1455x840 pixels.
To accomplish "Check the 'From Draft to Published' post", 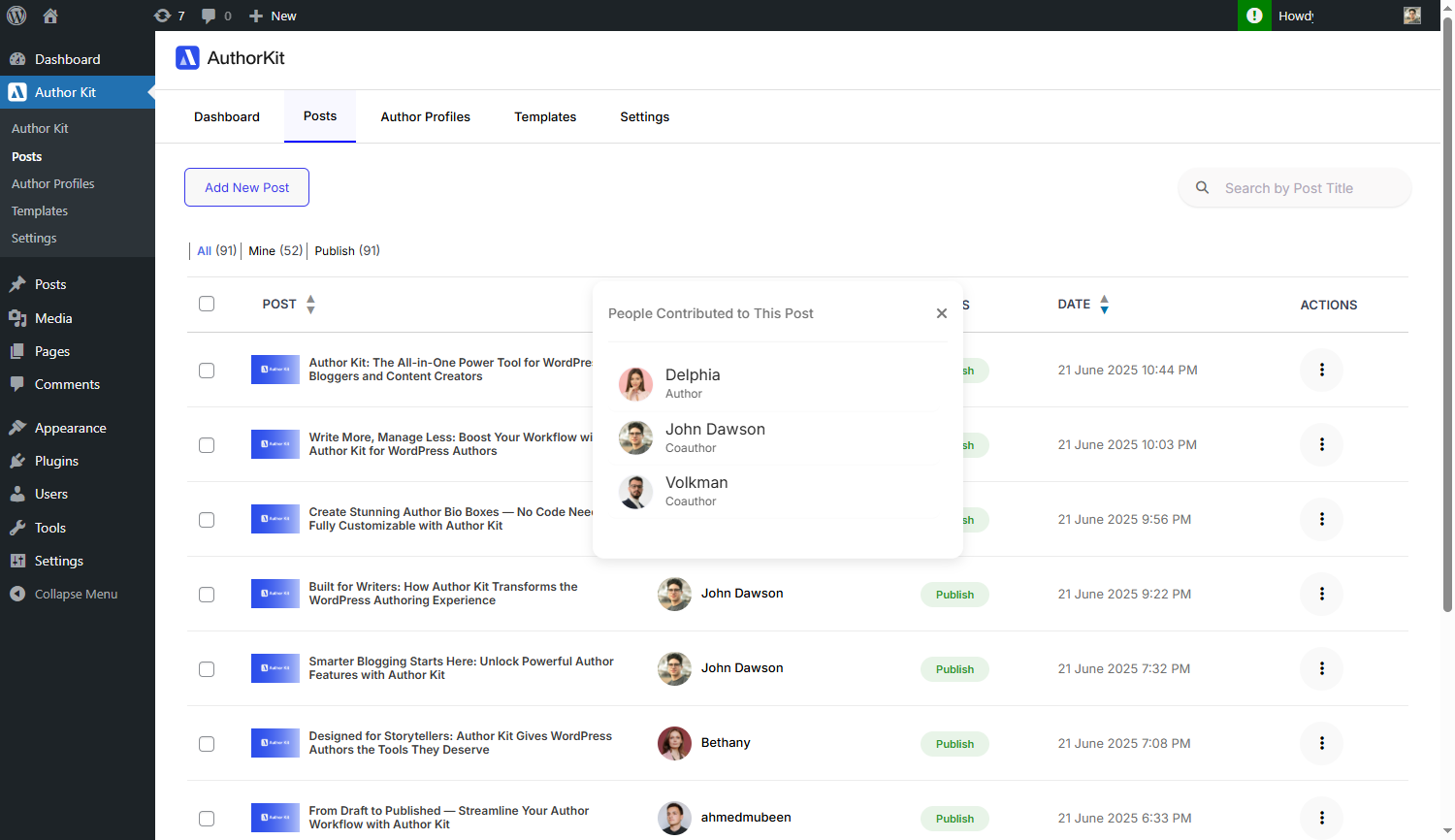I will click(207, 819).
